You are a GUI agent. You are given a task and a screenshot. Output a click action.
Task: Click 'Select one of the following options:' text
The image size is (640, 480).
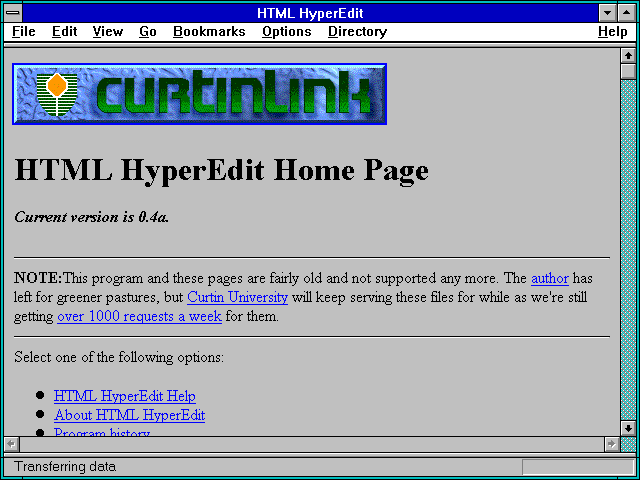[x=119, y=357]
